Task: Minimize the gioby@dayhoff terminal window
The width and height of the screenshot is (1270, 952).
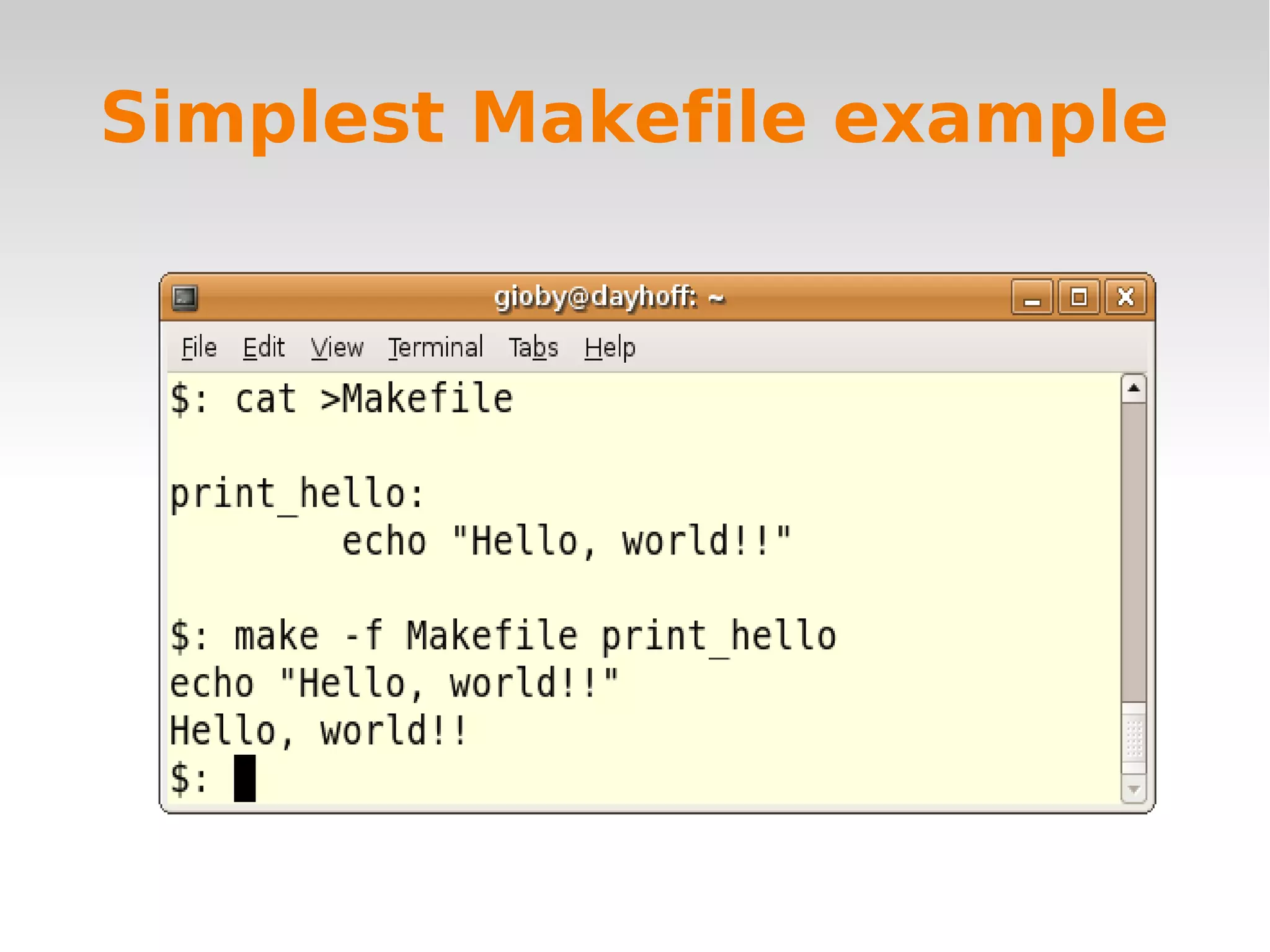Action: click(1031, 298)
